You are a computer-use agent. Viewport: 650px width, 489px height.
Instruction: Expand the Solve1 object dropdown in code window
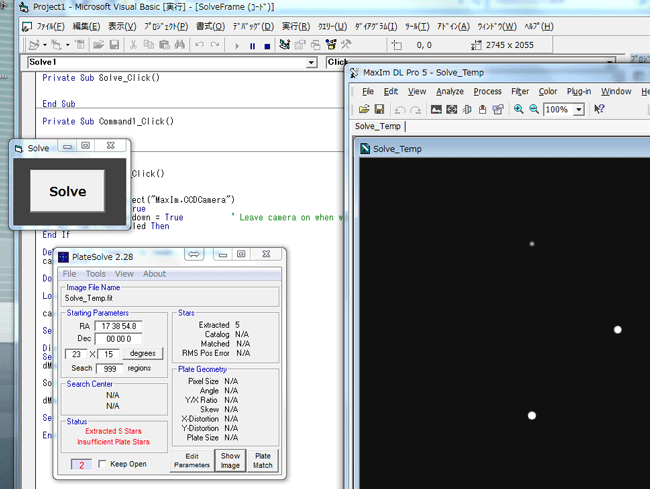click(x=311, y=63)
